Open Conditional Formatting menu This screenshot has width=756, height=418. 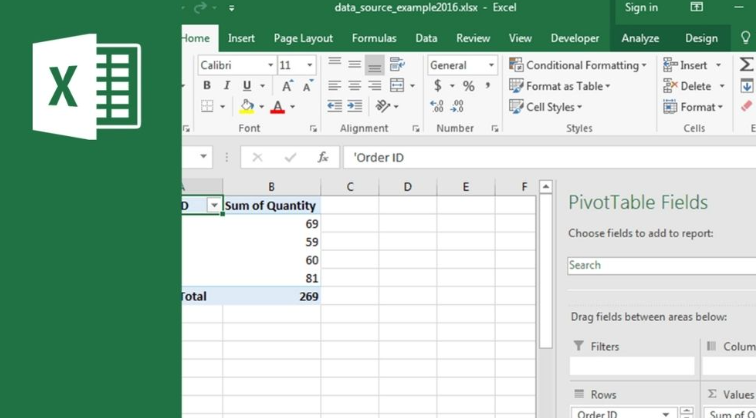tap(578, 65)
